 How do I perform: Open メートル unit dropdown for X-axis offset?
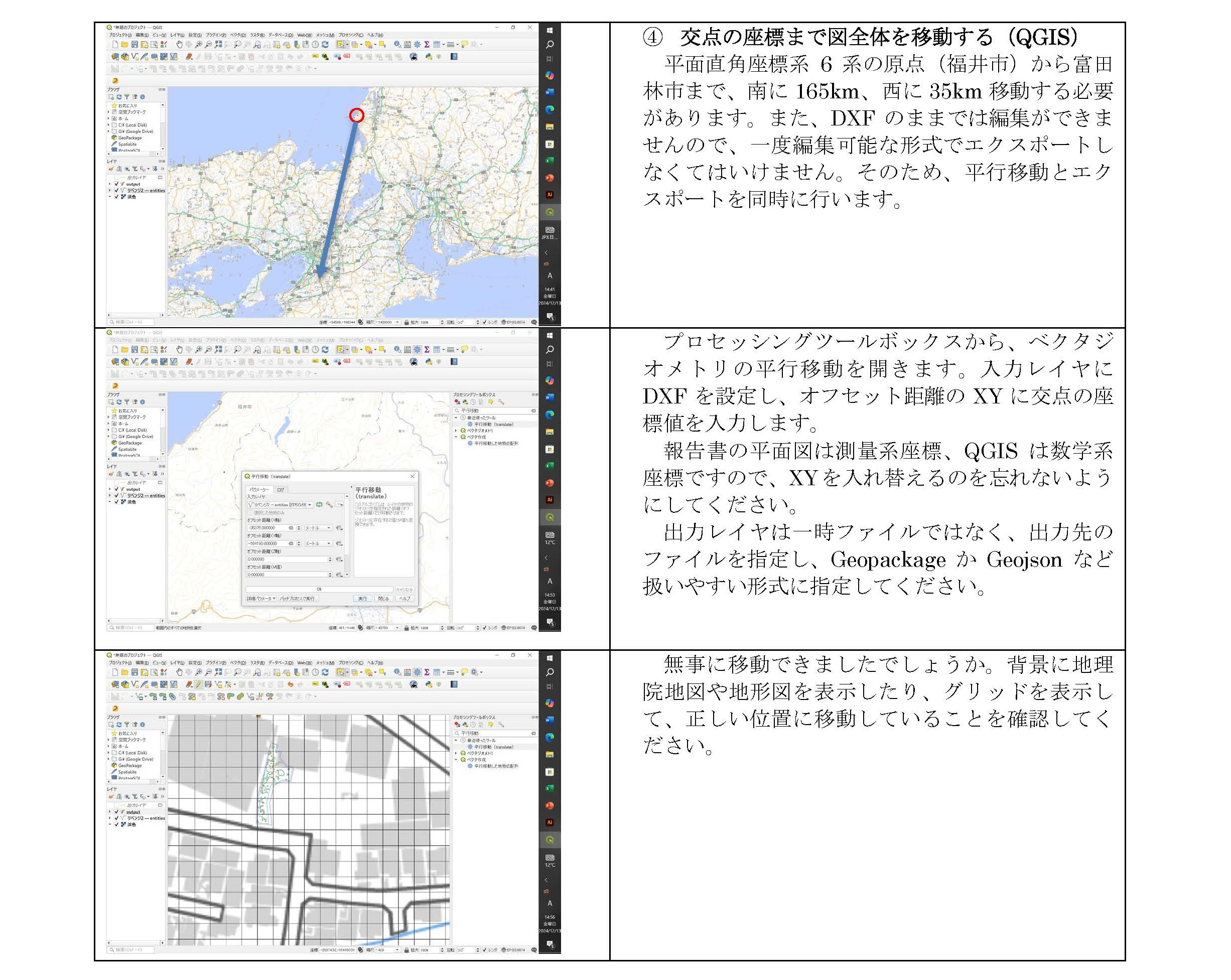click(x=318, y=528)
